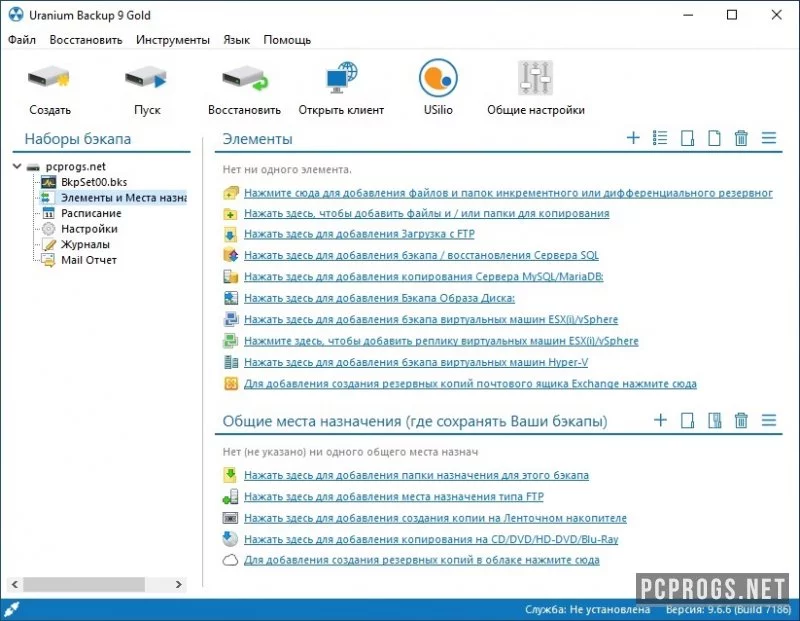Click link for CD/DVD/HD-DVD/Blu-Ray copying

tap(431, 539)
